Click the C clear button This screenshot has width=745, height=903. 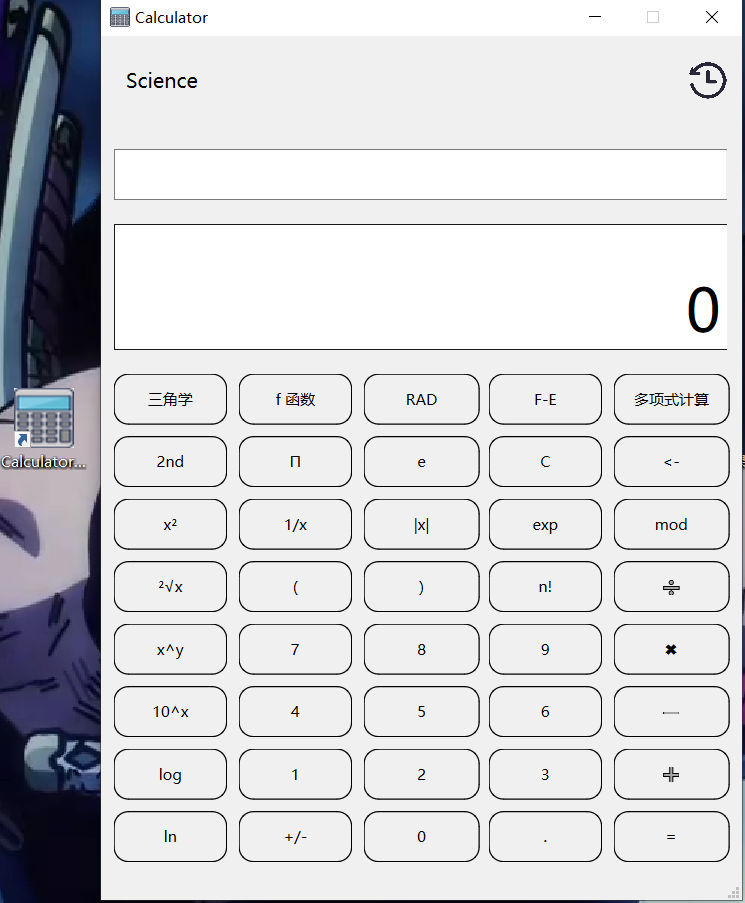point(545,462)
